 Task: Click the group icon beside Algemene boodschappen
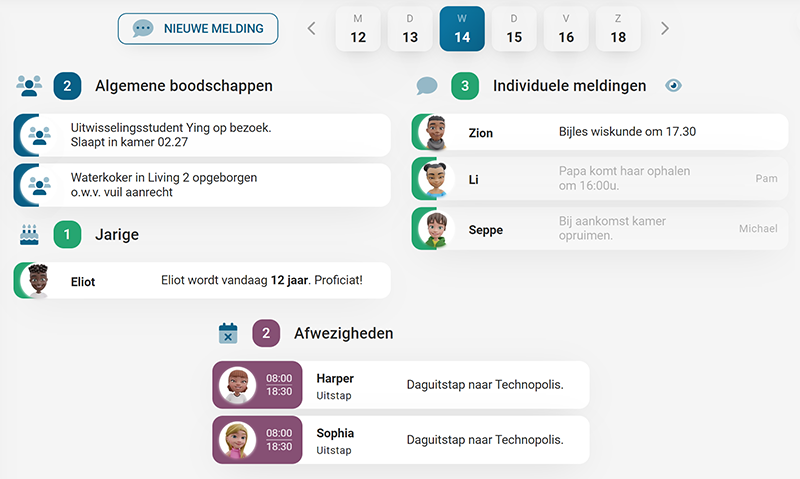[x=29, y=86]
